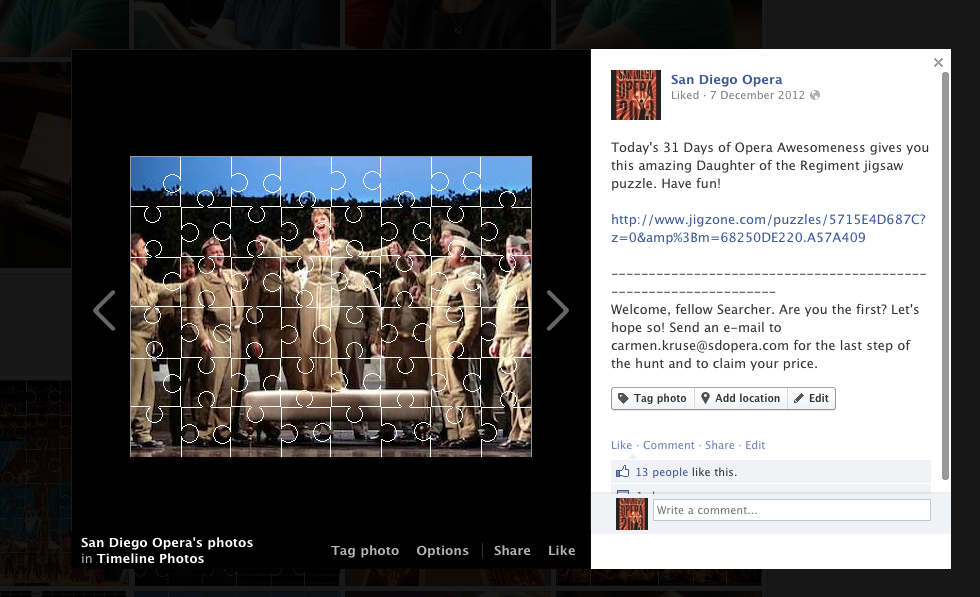
Task: Click the public globe privacy icon
Action: (x=815, y=95)
